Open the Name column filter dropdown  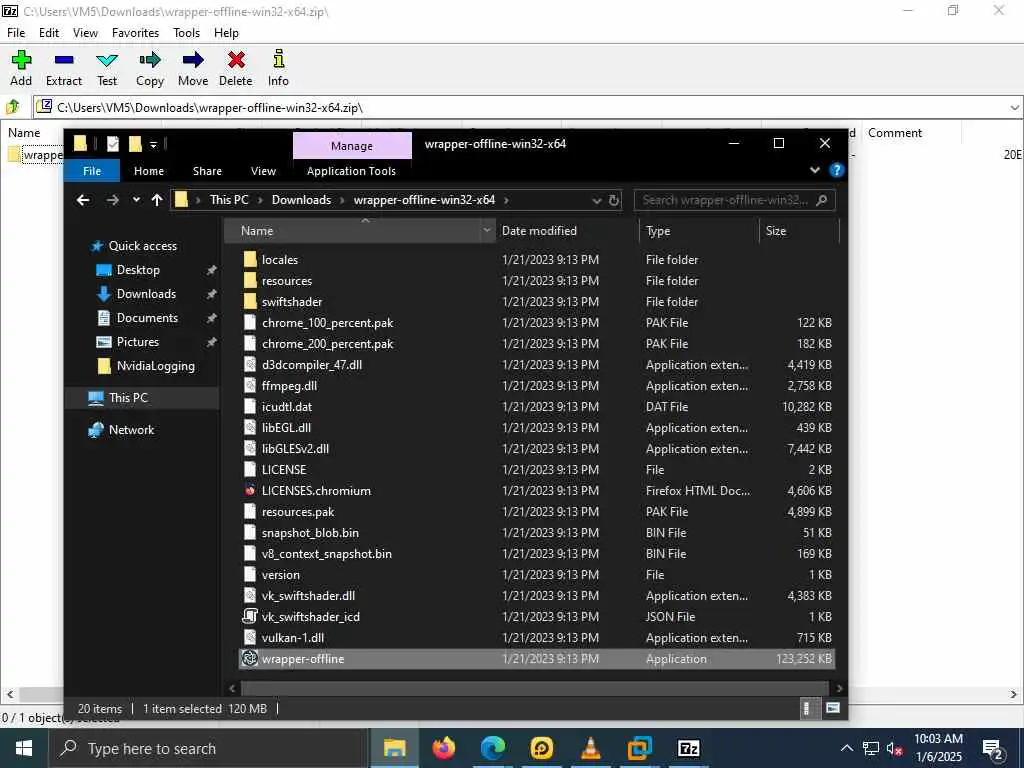click(487, 231)
